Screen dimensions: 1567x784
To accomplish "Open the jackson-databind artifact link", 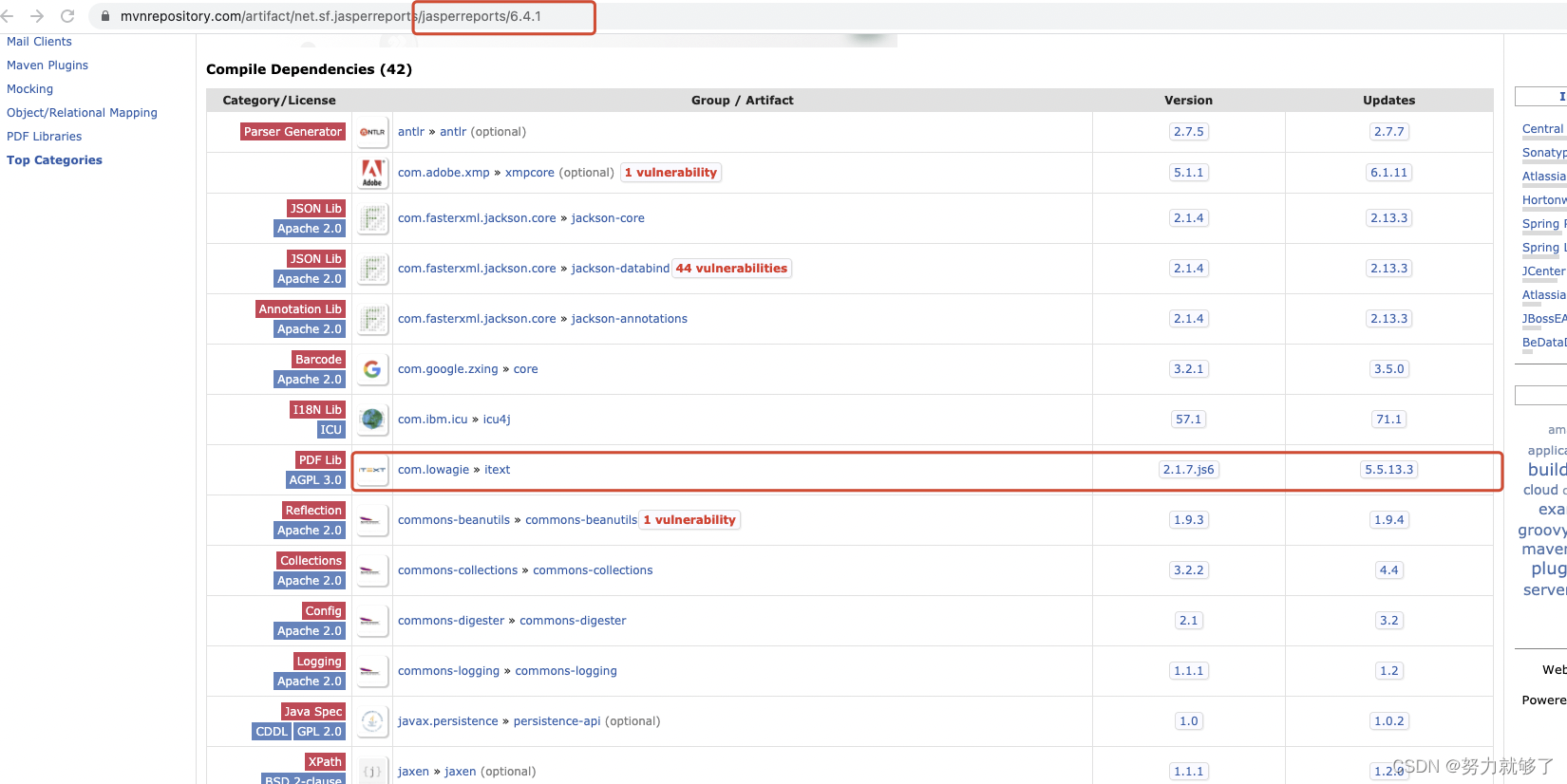I will (x=620, y=269).
